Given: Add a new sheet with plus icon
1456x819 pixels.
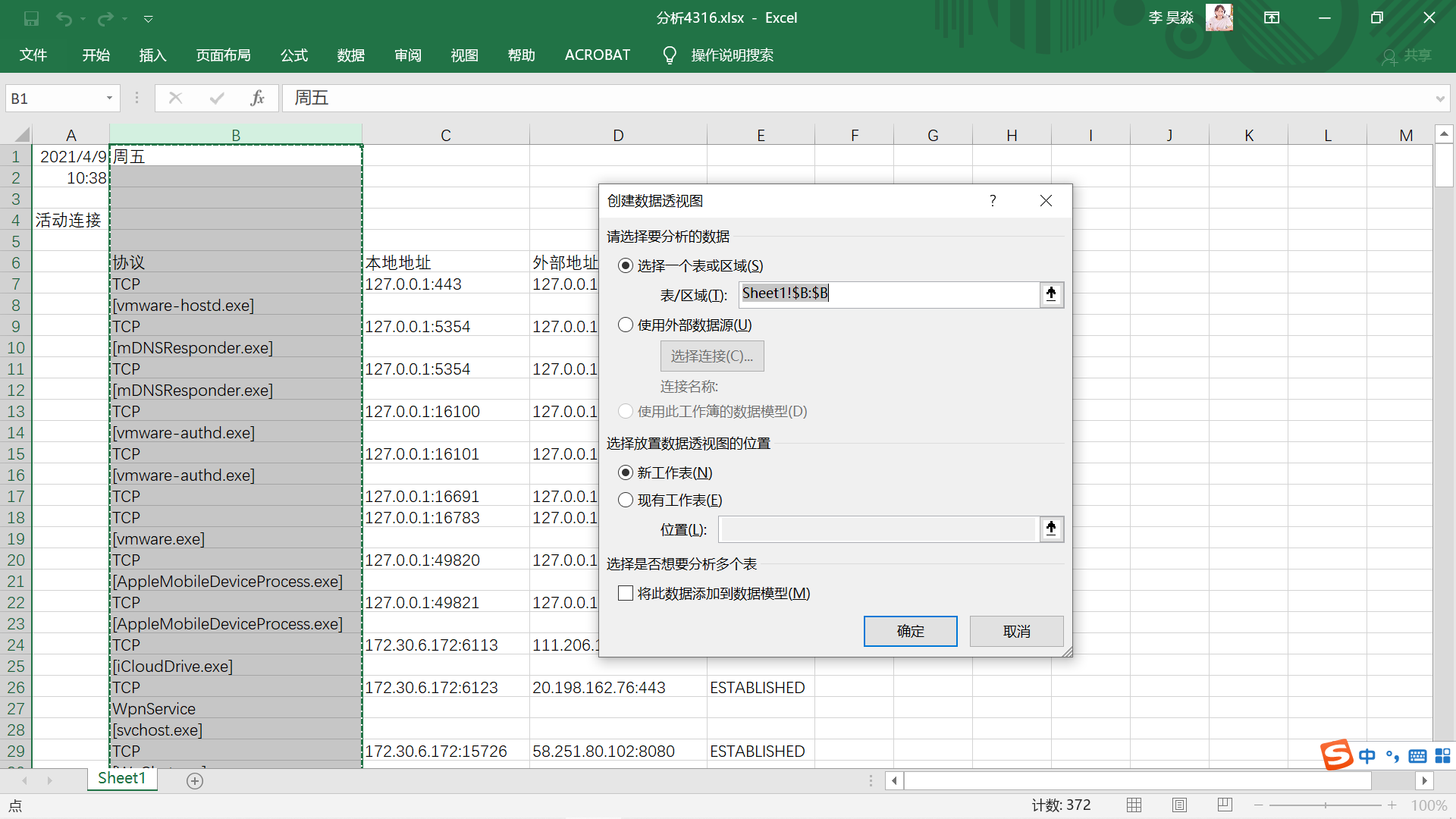Looking at the screenshot, I should click(x=195, y=781).
